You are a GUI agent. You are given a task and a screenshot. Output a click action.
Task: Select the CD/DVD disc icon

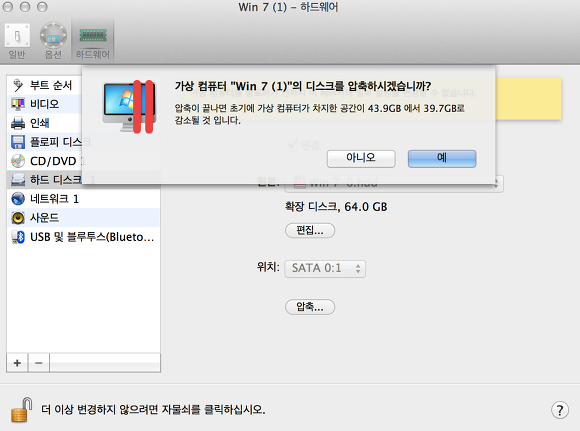click(x=18, y=161)
